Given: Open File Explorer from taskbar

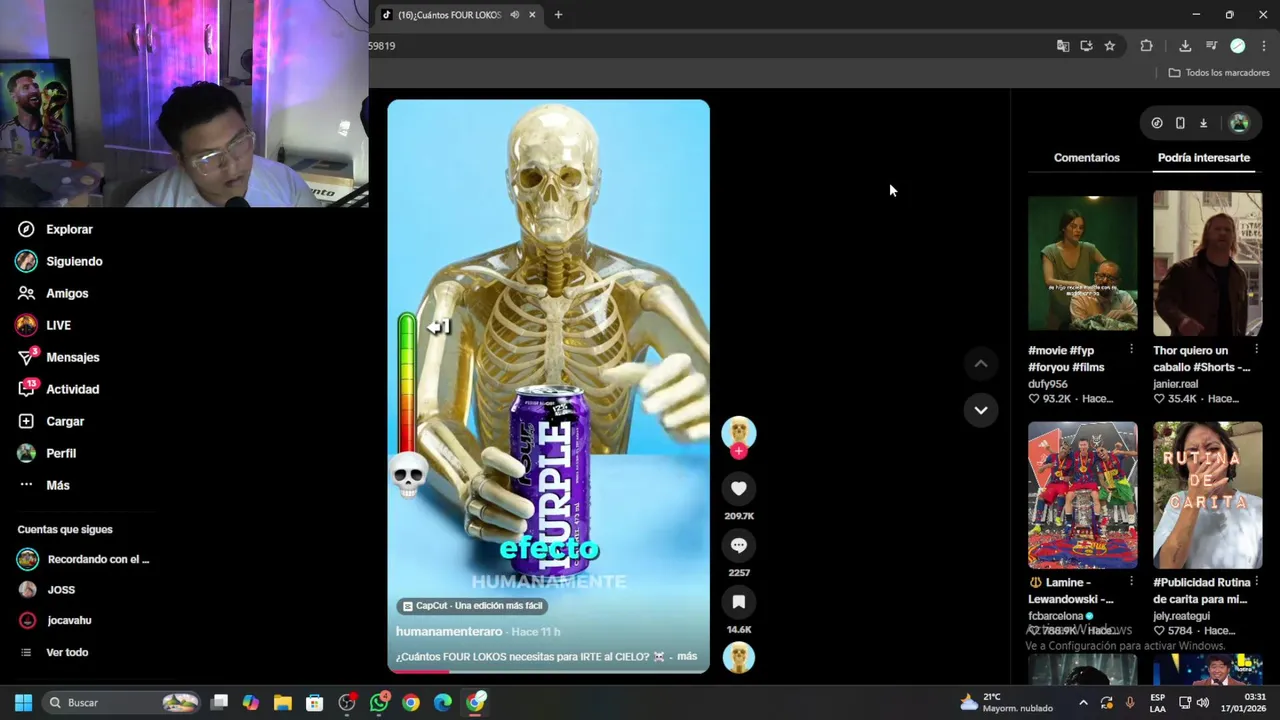Looking at the screenshot, I should pyautogui.click(x=283, y=703).
